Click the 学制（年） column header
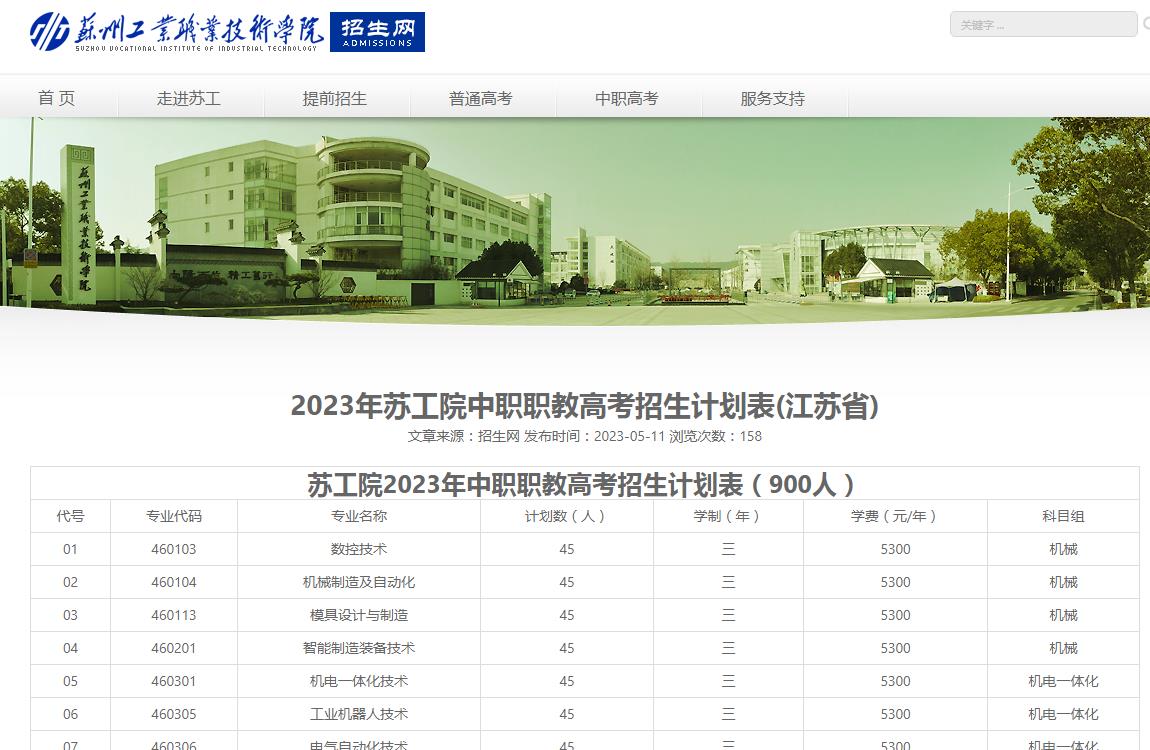This screenshot has width=1150, height=750. [x=728, y=516]
